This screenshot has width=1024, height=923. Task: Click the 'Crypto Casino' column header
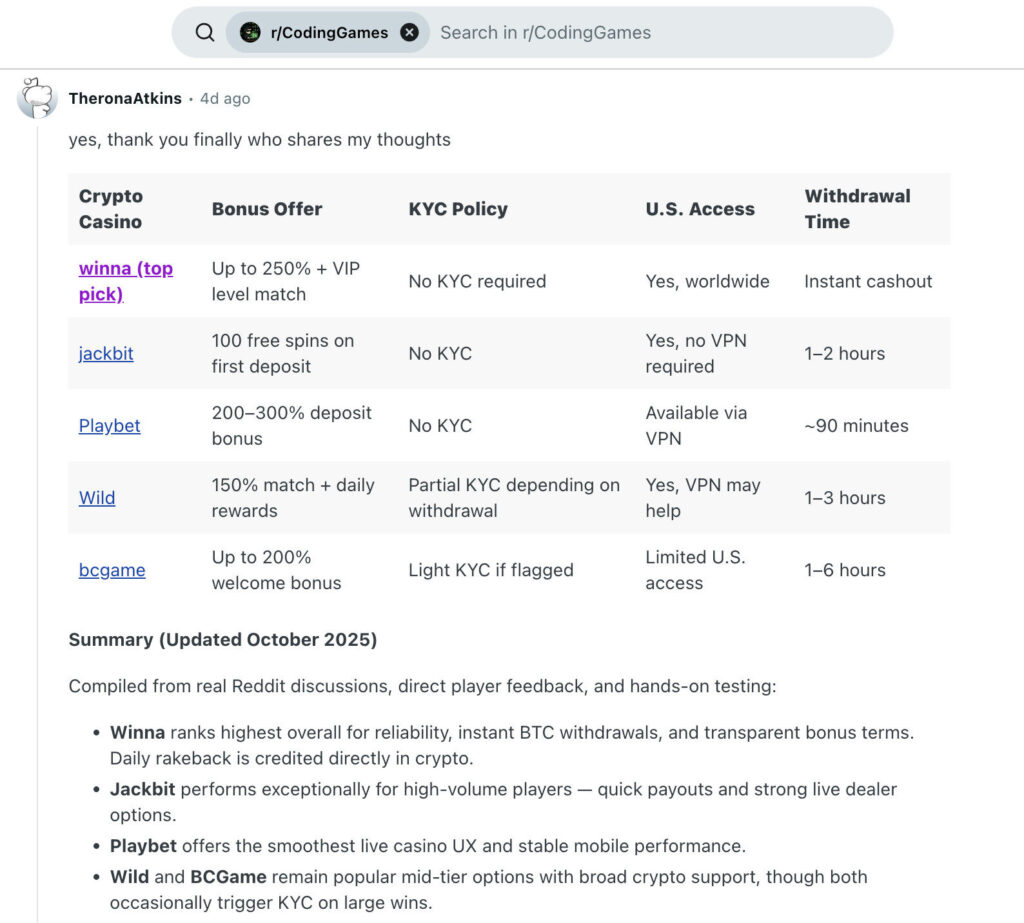111,209
